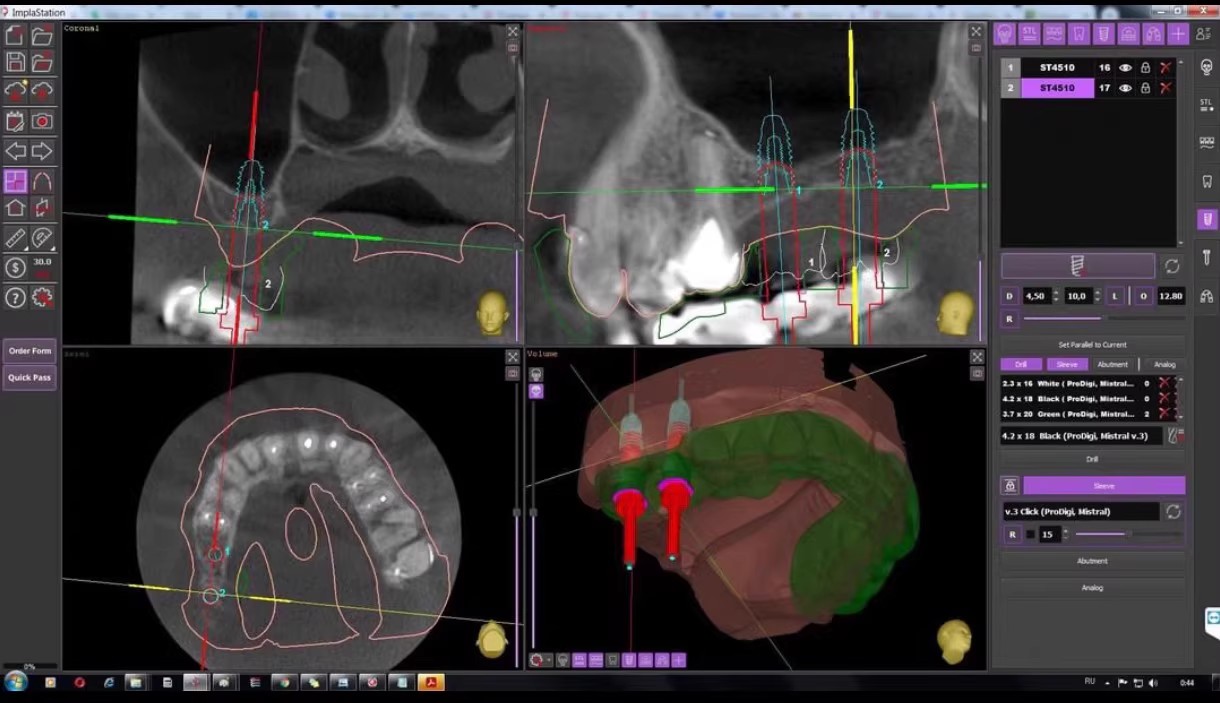Take a screenshot with the camera icon
1220x703 pixels.
coord(42,121)
